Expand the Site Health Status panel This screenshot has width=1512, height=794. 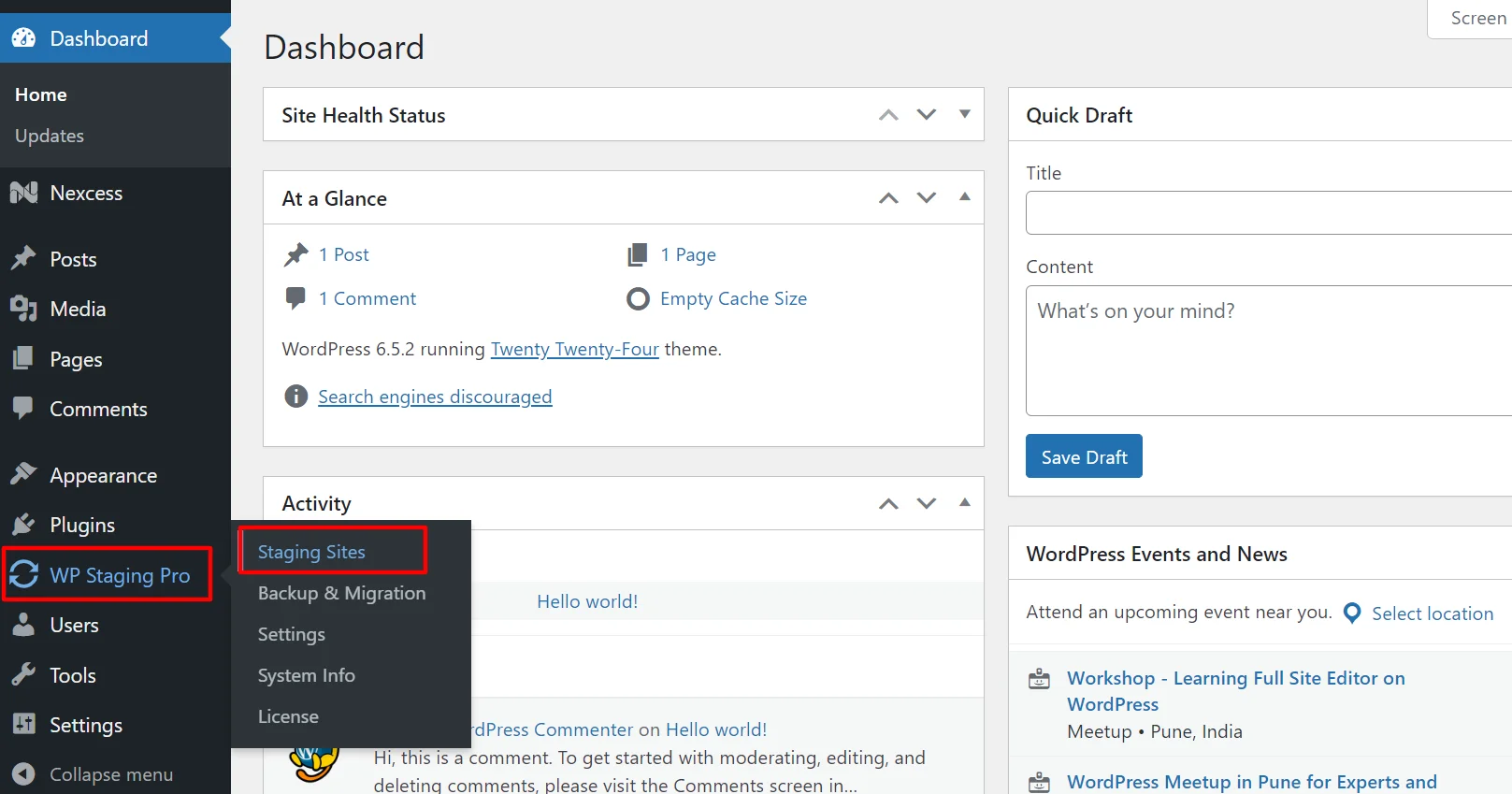coord(965,114)
